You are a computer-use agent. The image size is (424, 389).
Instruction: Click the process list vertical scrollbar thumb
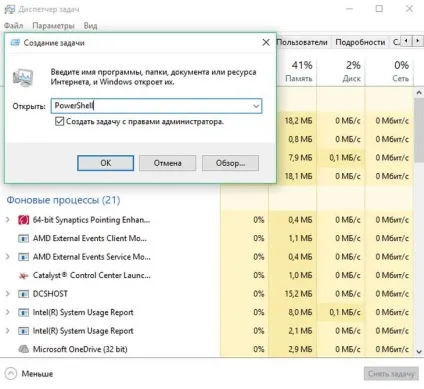(x=419, y=130)
